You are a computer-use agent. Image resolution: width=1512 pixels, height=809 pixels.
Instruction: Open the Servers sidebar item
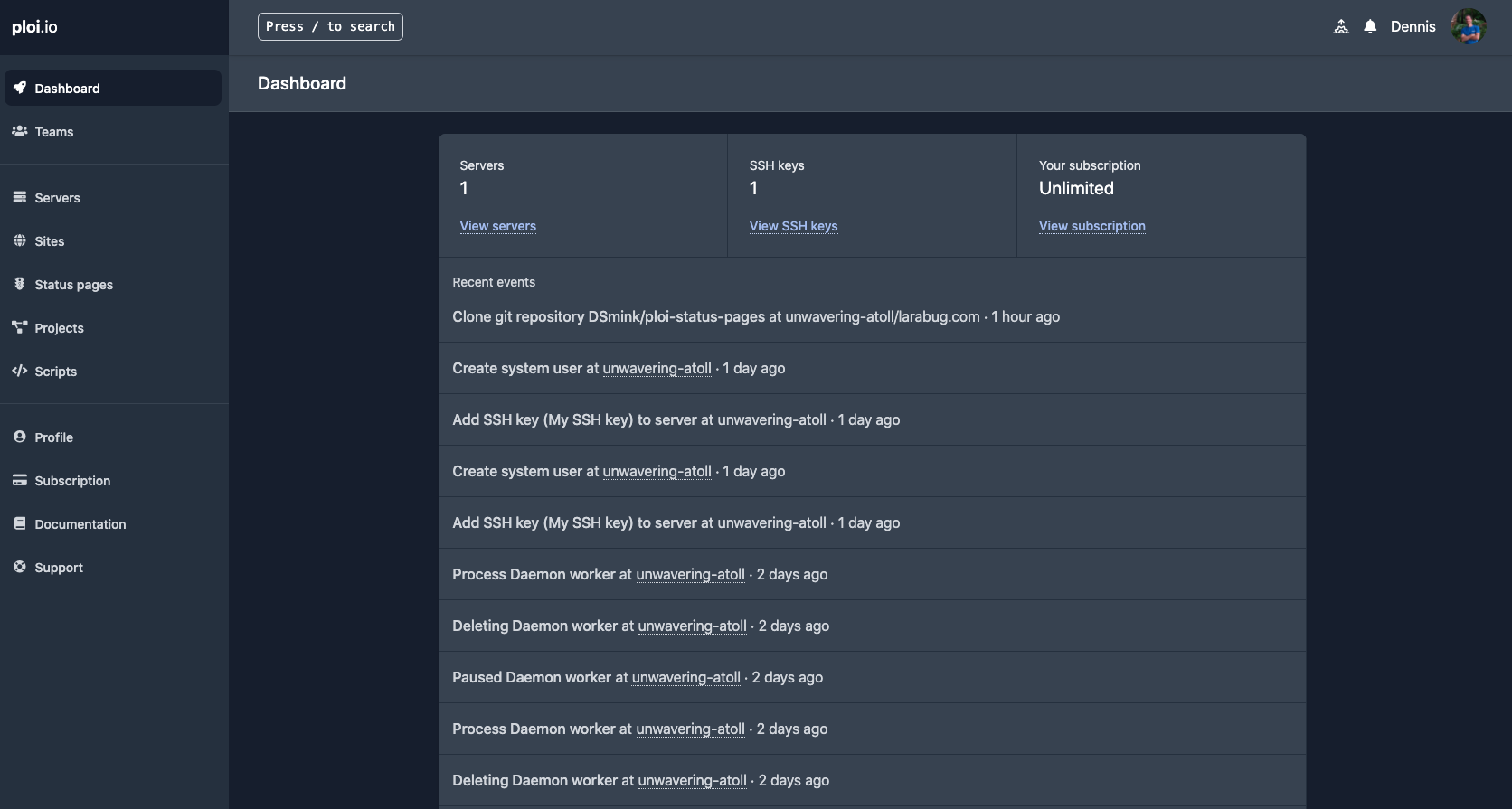coord(113,198)
